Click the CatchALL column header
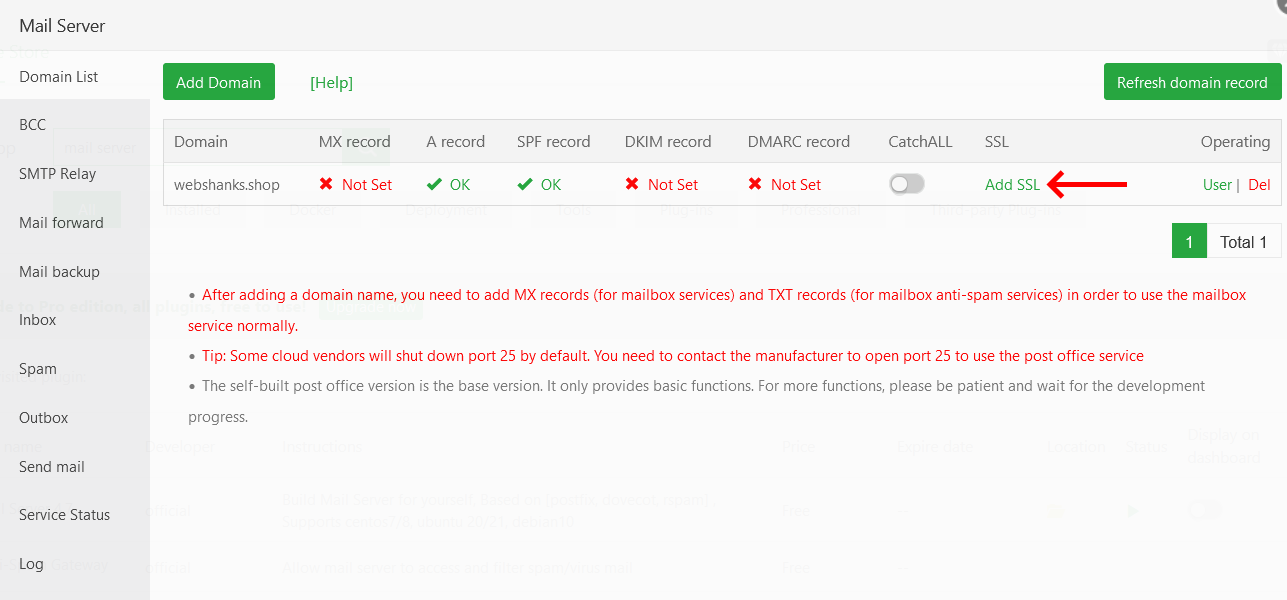The image size is (1287, 600). point(921,142)
